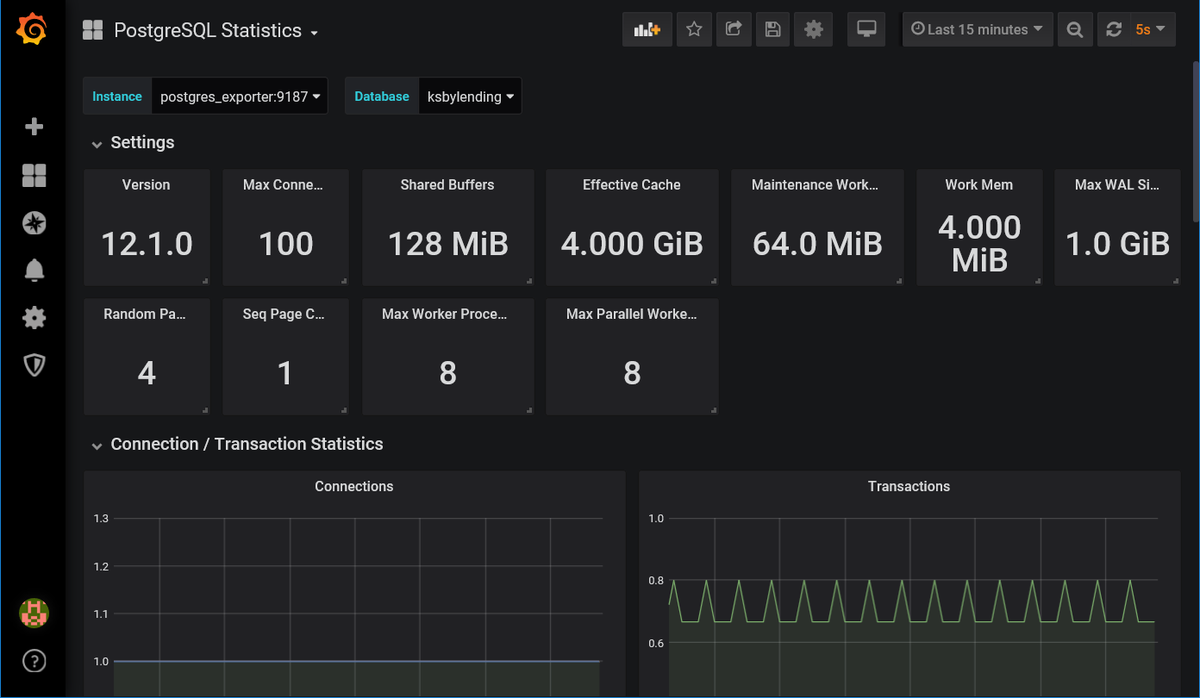Click the Add panel toolbar button
The width and height of the screenshot is (1200, 698).
click(x=647, y=30)
